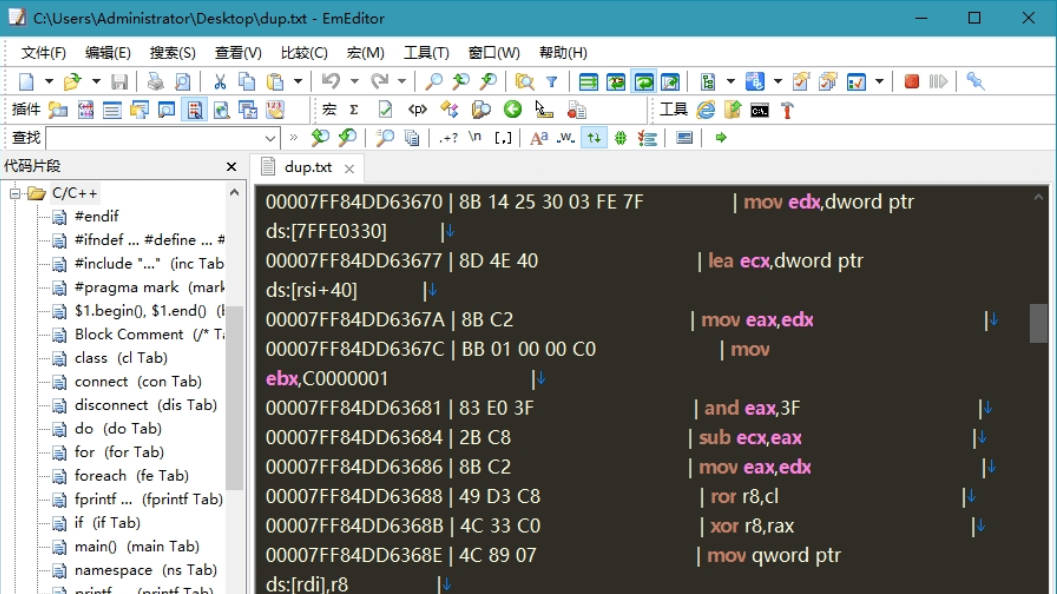1057x594 pixels.
Task: Launch Internet Explorer from the 工具 toolbar
Action: 704,109
